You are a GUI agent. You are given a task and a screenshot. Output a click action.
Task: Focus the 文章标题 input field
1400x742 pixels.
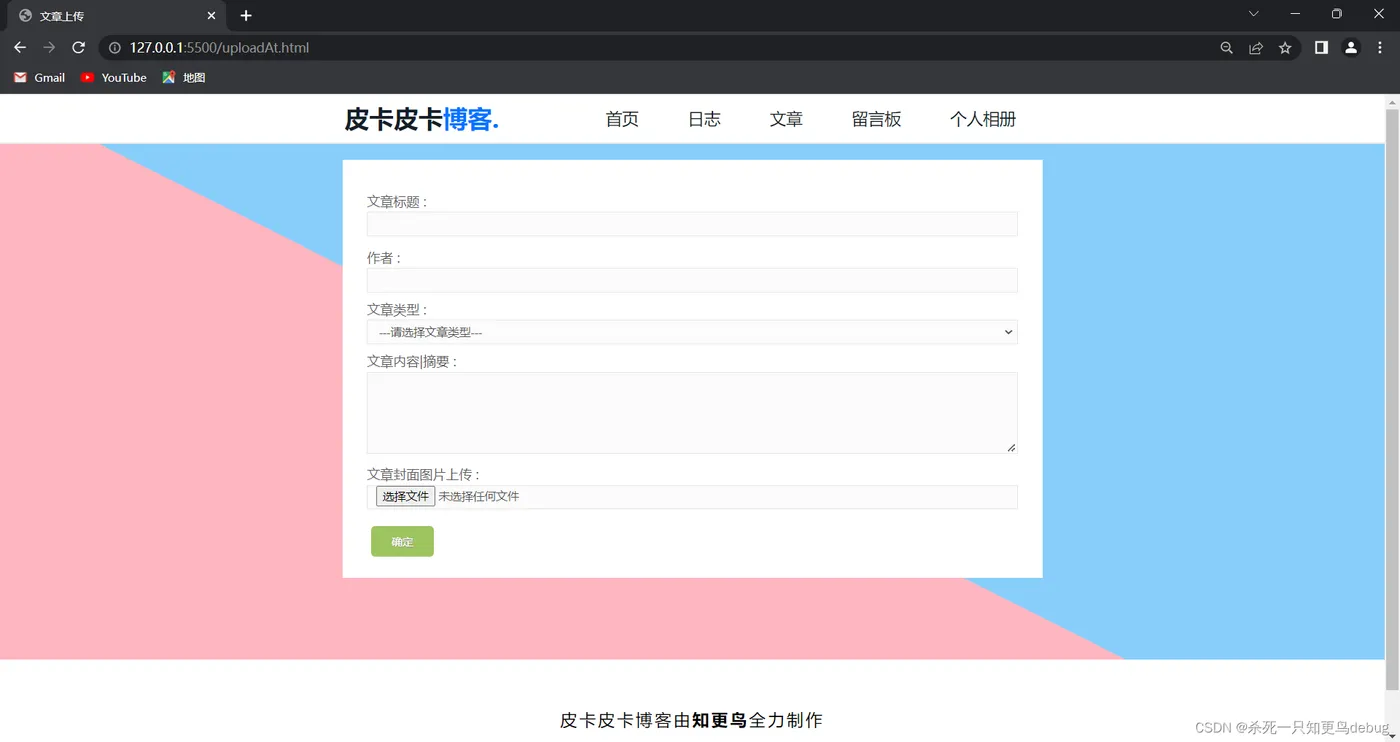coord(692,224)
